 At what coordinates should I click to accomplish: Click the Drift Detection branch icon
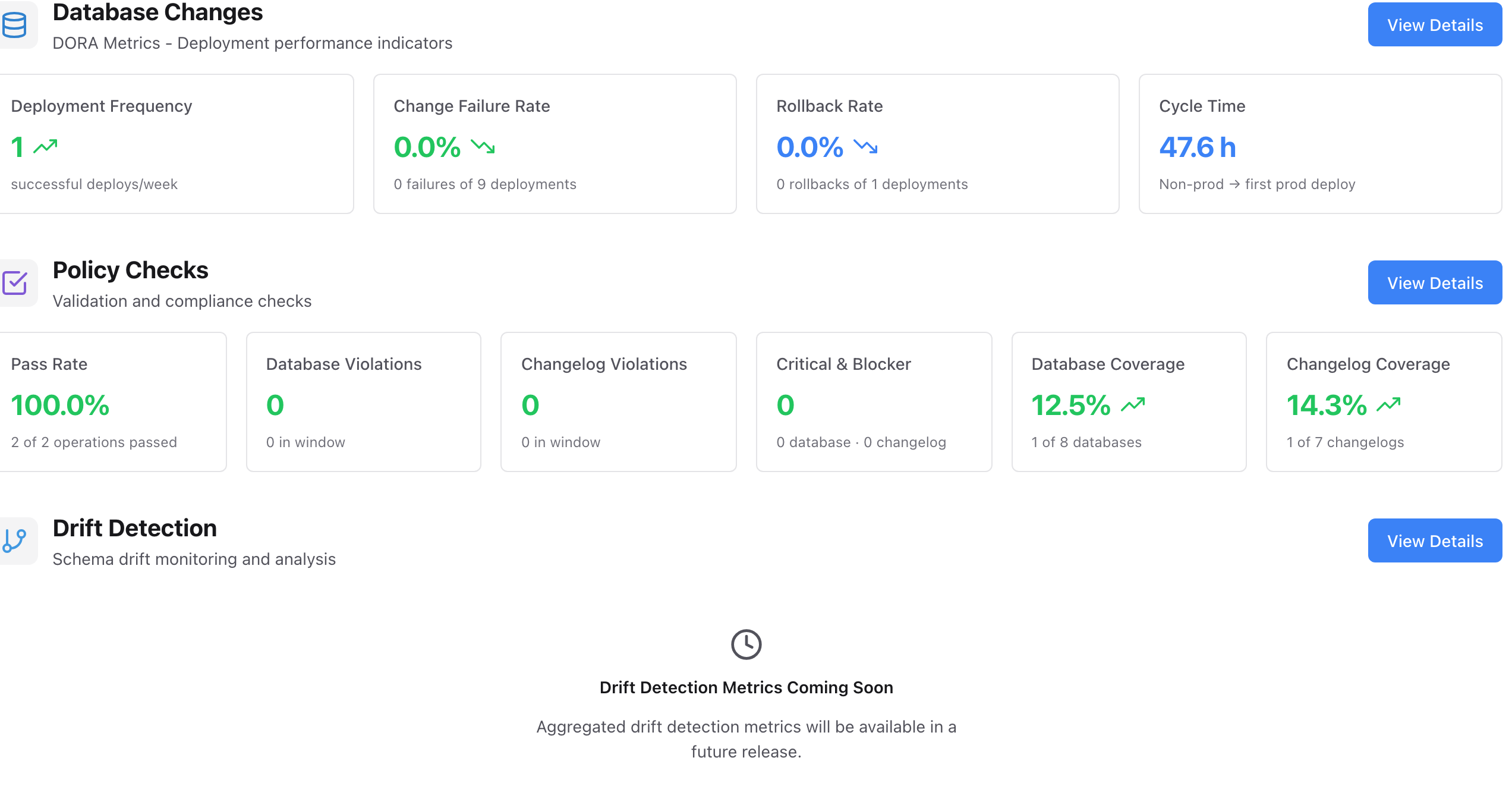coord(14,541)
